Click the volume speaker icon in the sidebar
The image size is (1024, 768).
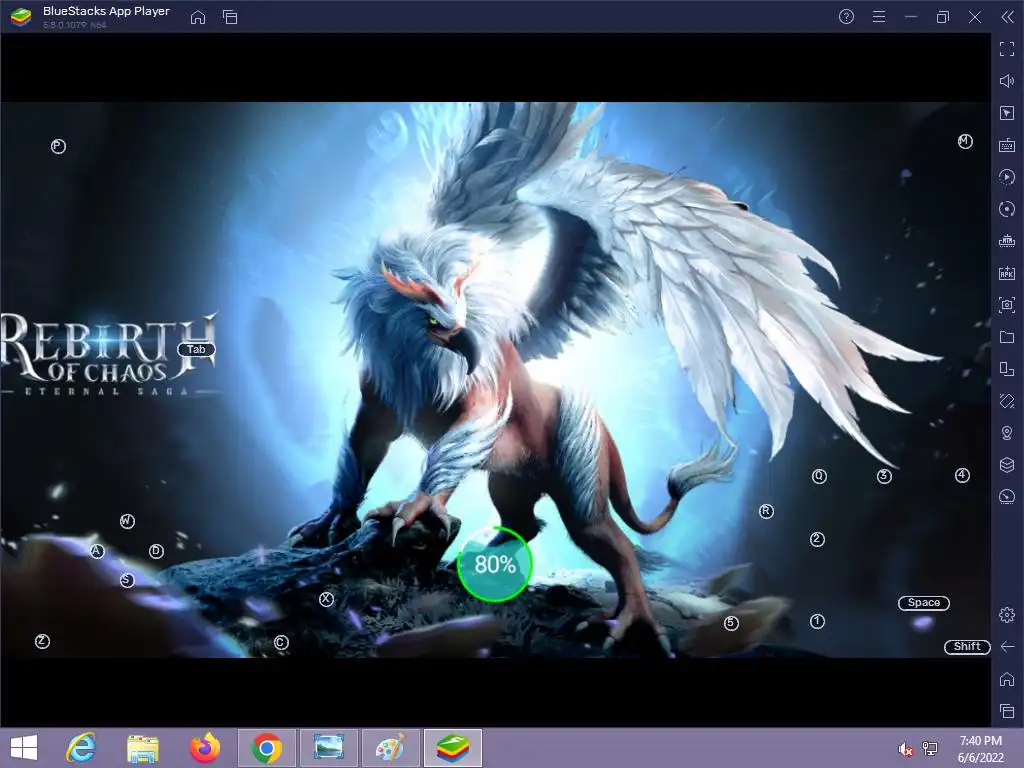tap(1007, 81)
